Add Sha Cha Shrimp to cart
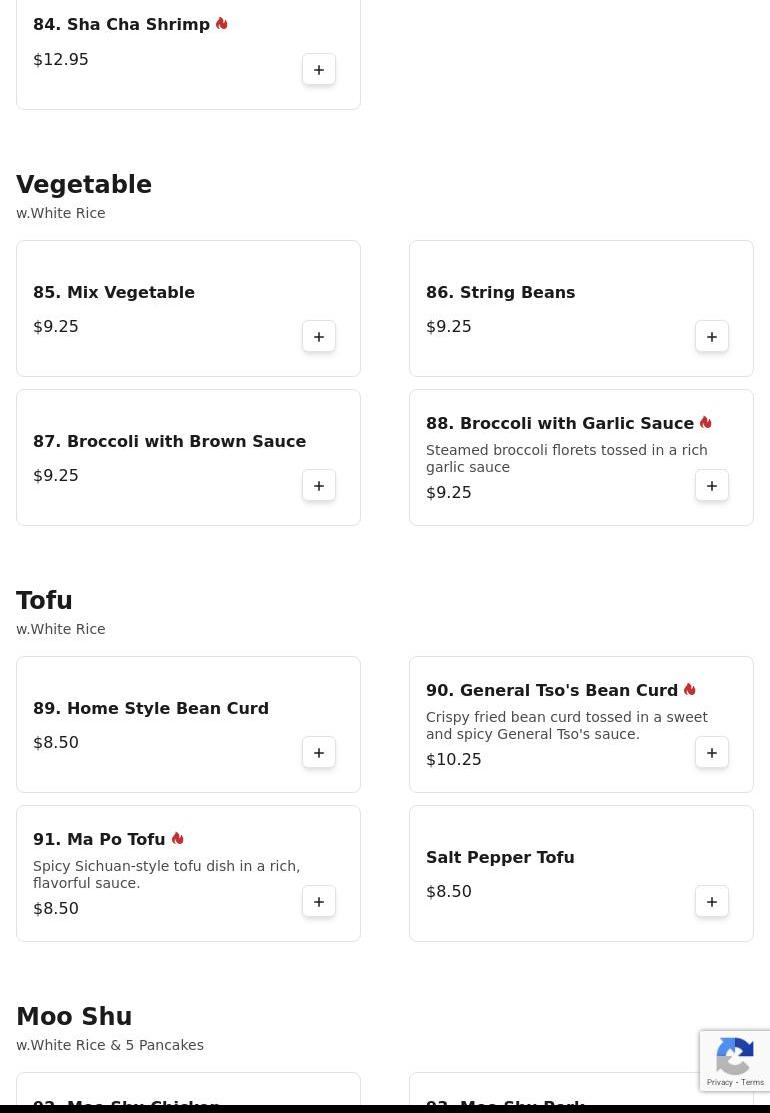The width and height of the screenshot is (770, 1113). click(319, 70)
